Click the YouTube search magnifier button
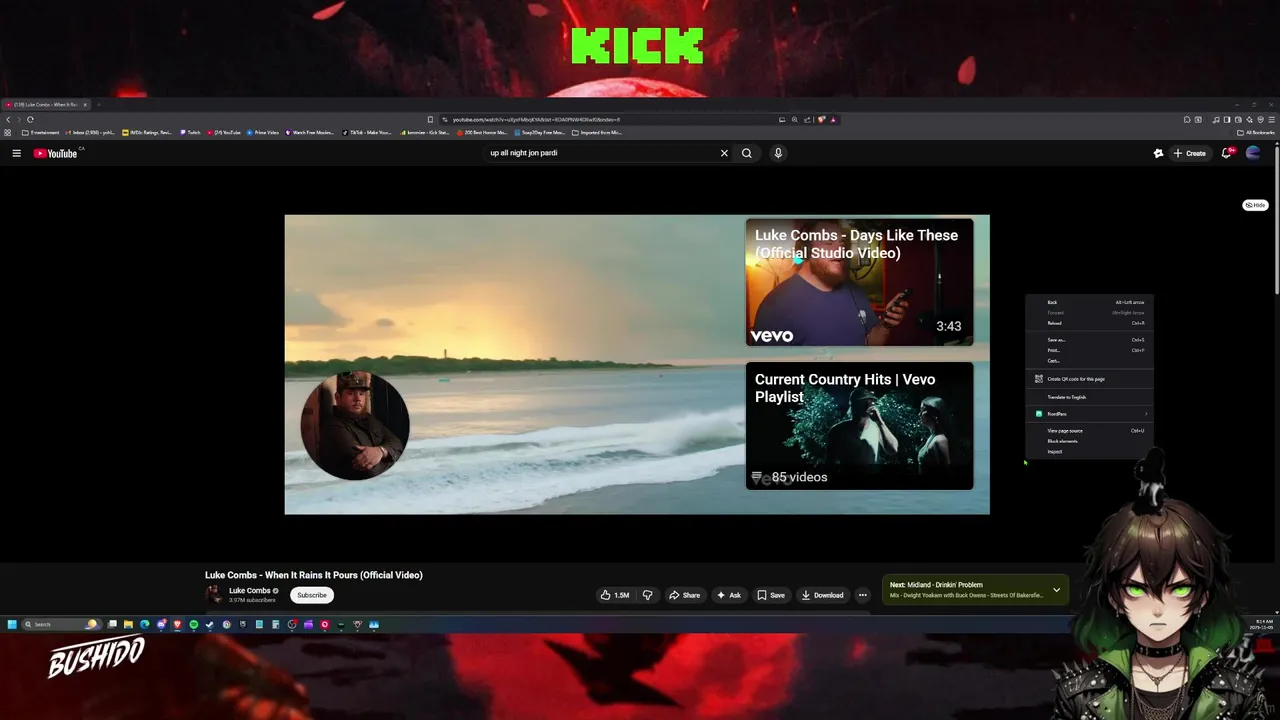 point(746,153)
